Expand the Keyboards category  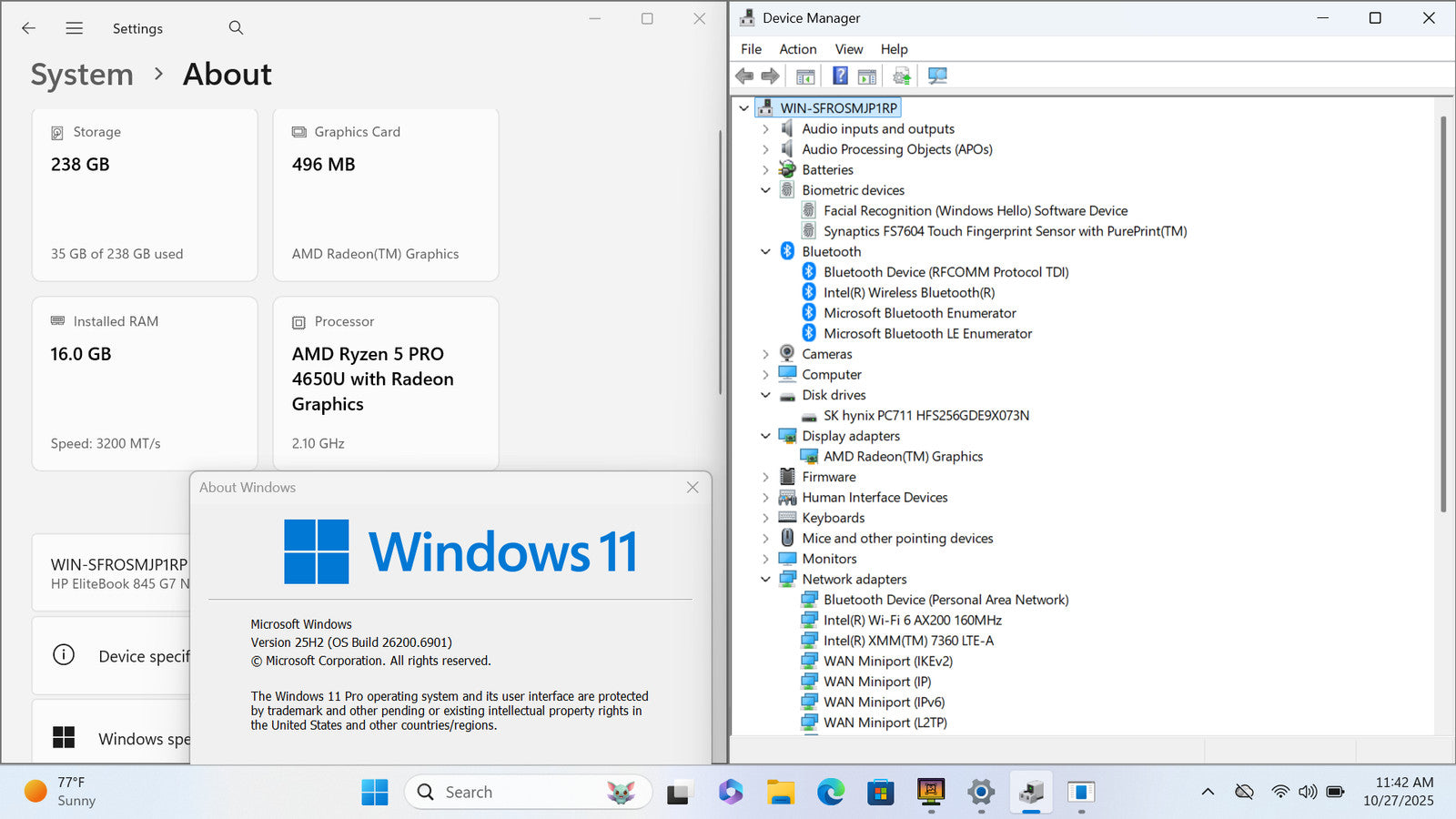(x=765, y=518)
